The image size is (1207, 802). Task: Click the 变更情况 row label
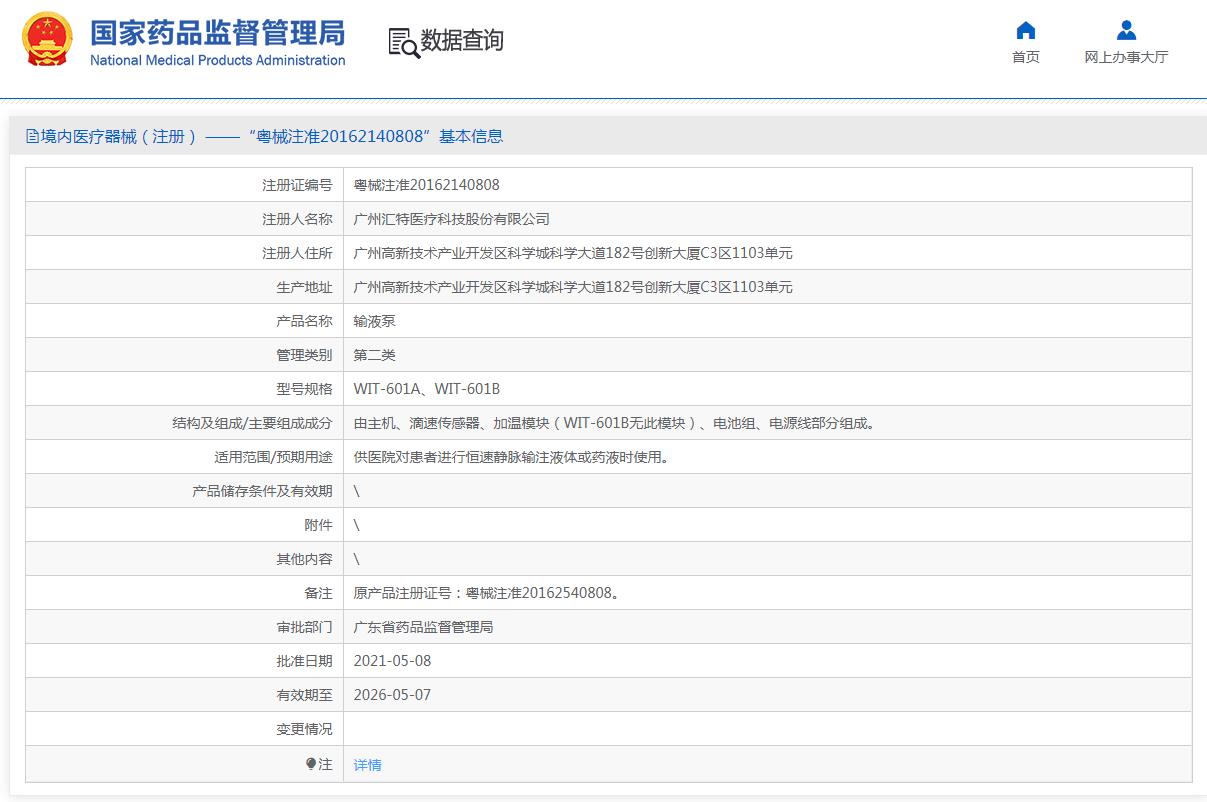304,729
